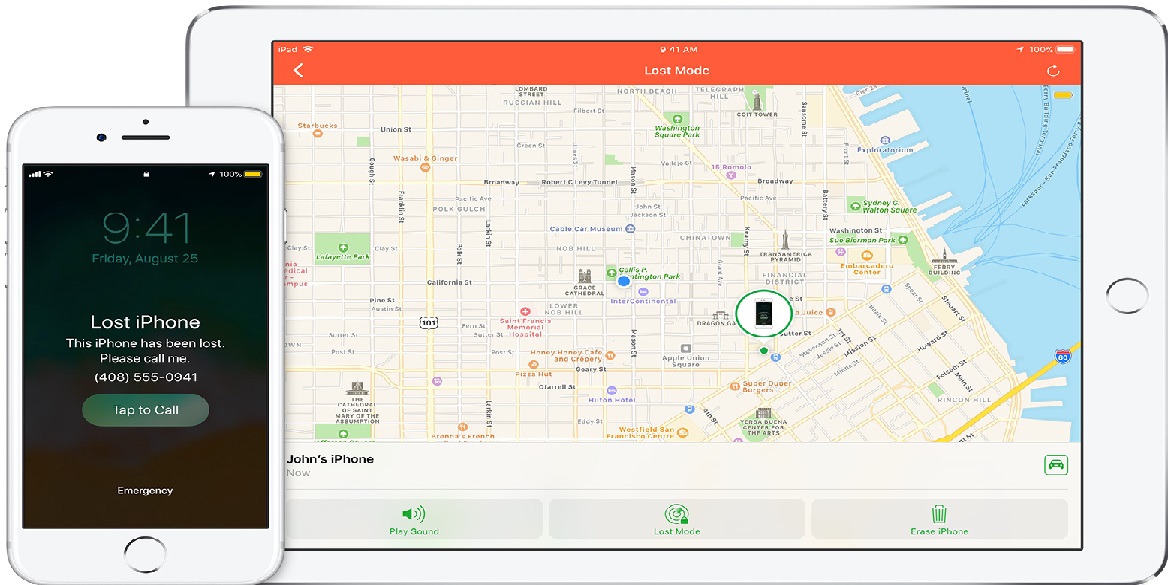Tap the Cable Car Museum pin
The image size is (1168, 585).
click(630, 229)
